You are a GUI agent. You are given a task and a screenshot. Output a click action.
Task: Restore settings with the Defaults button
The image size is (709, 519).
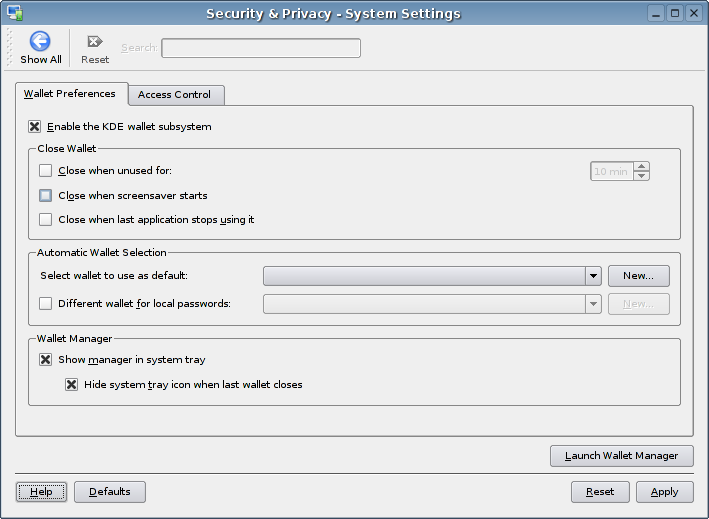(109, 492)
